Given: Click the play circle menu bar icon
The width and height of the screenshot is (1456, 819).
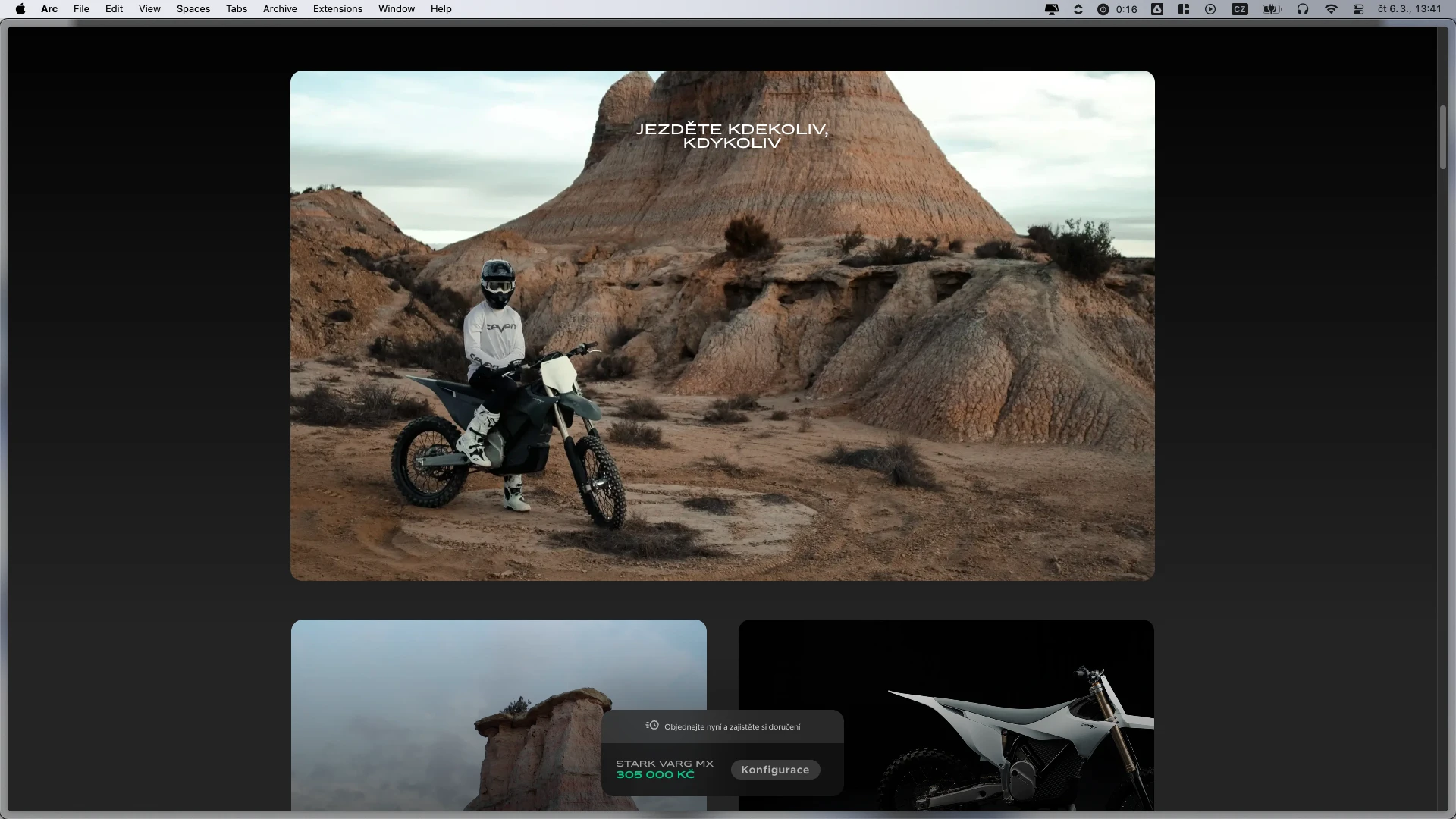Looking at the screenshot, I should (x=1210, y=9).
